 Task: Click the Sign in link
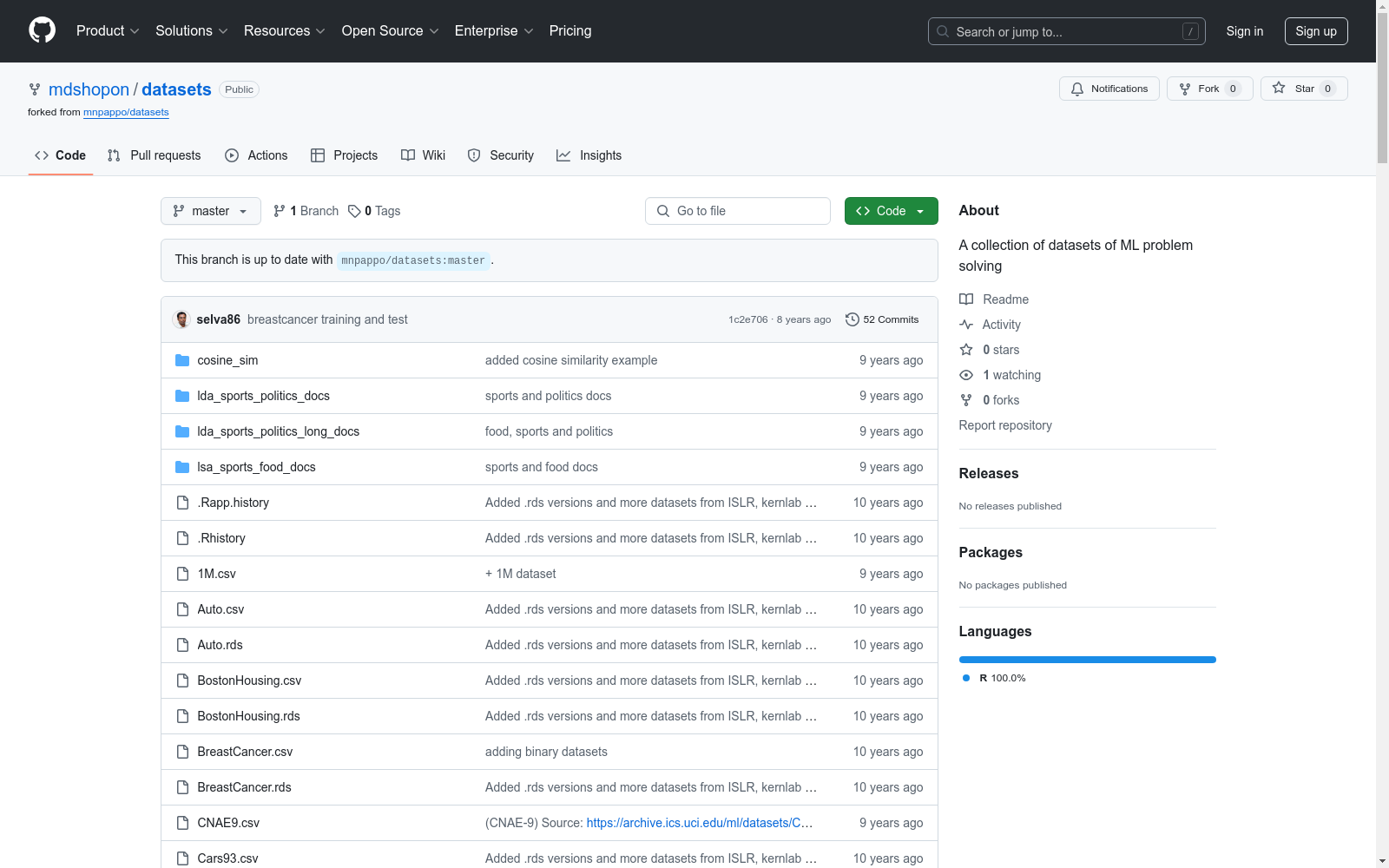tap(1244, 31)
